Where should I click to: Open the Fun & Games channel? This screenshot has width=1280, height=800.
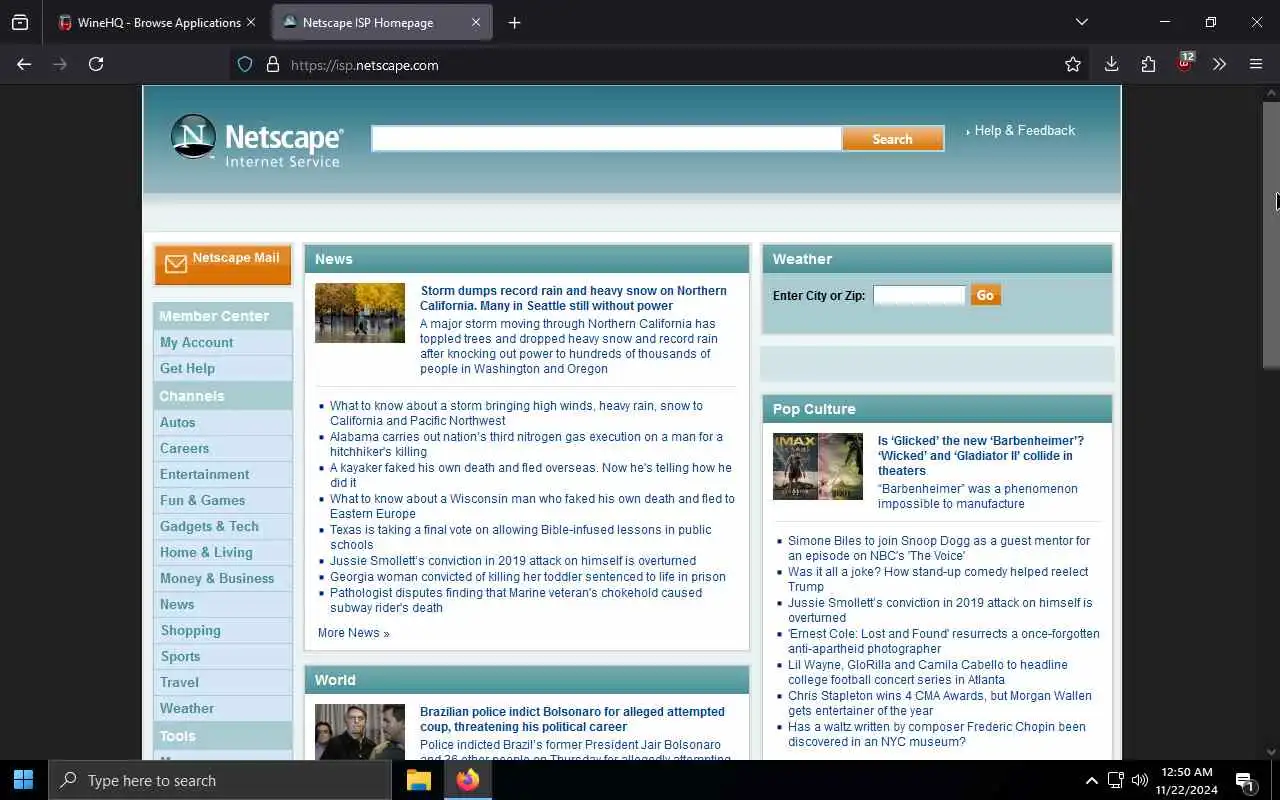click(x=202, y=500)
